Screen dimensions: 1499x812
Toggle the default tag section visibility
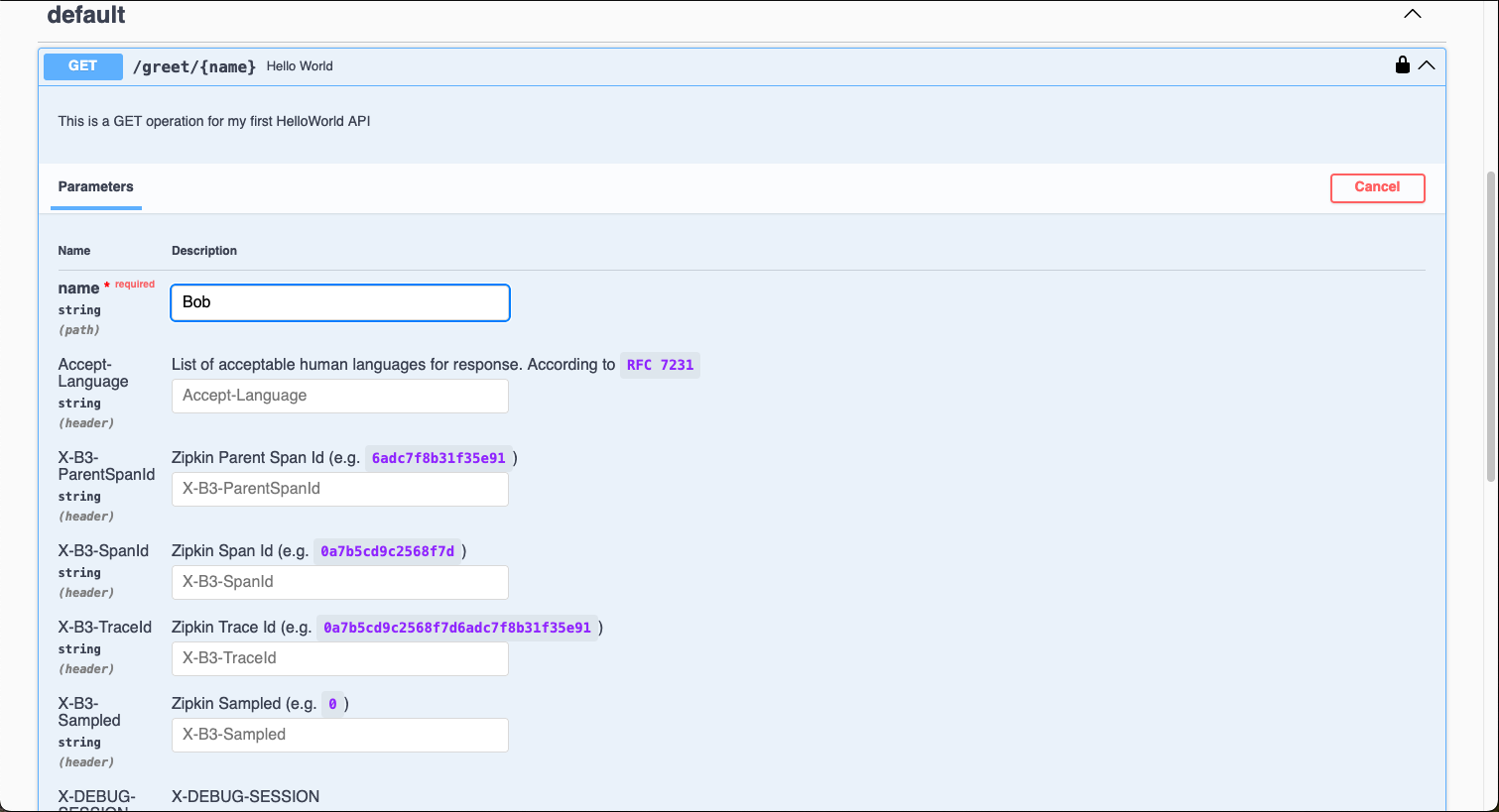coord(1412,14)
